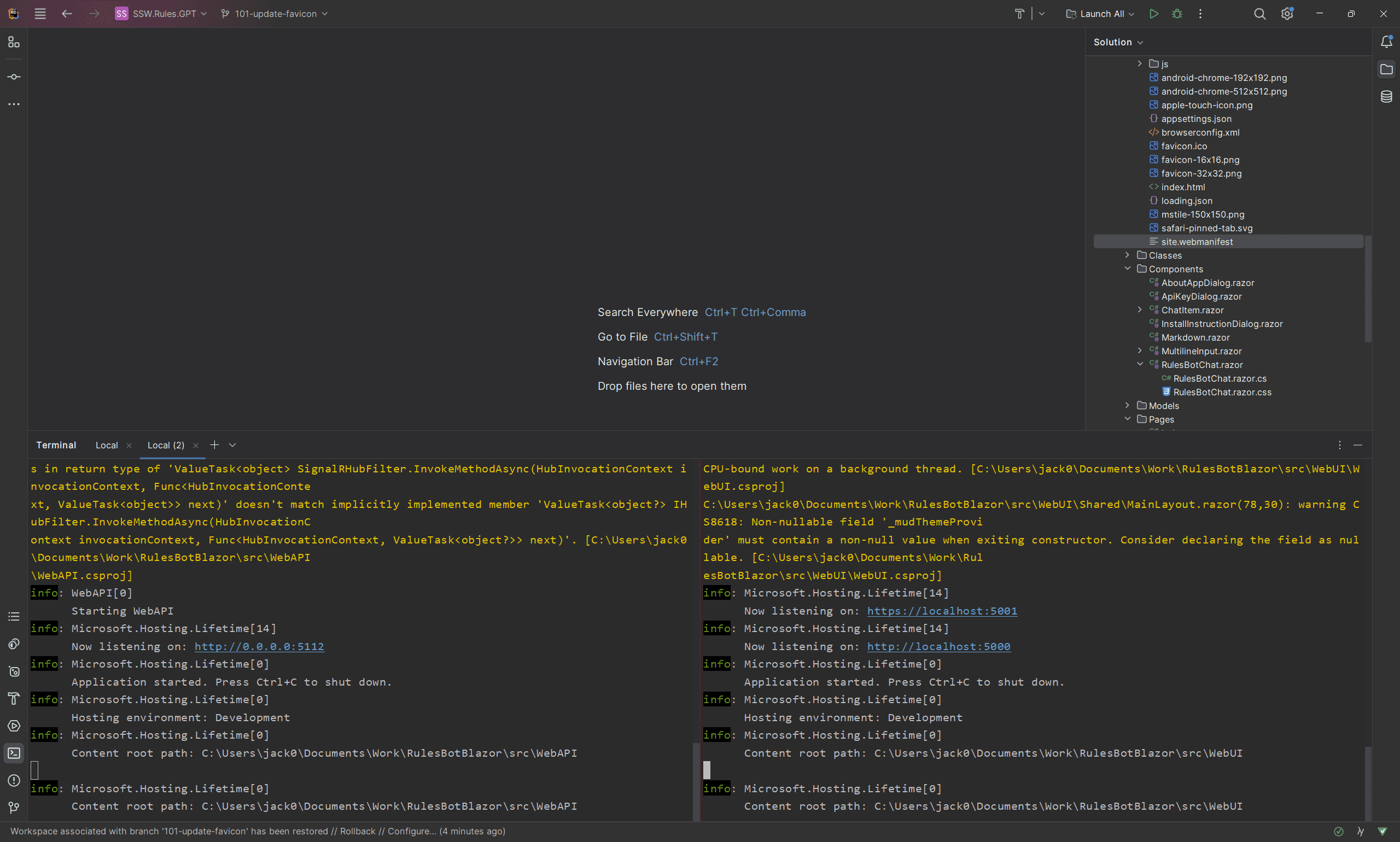Collapse the RulesBotChat.razor node

point(1140,364)
